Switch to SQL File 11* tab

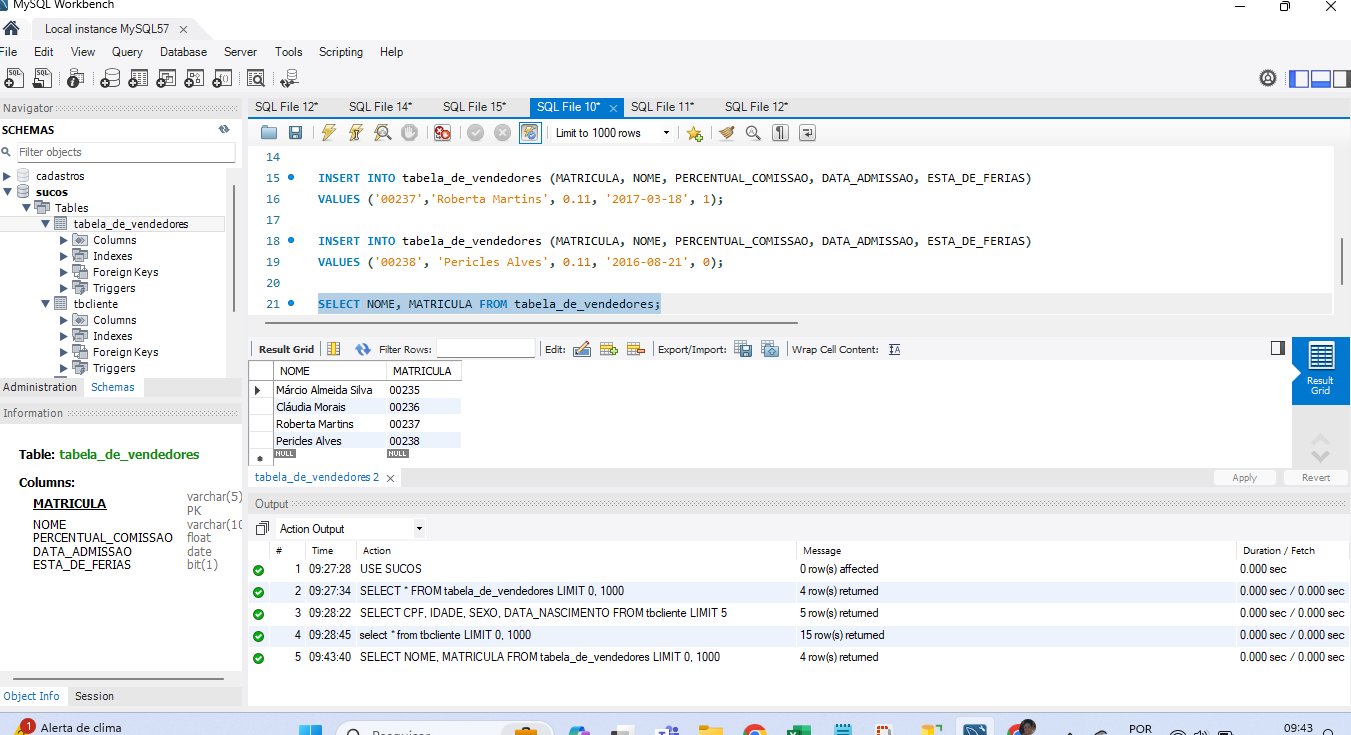tap(662, 107)
